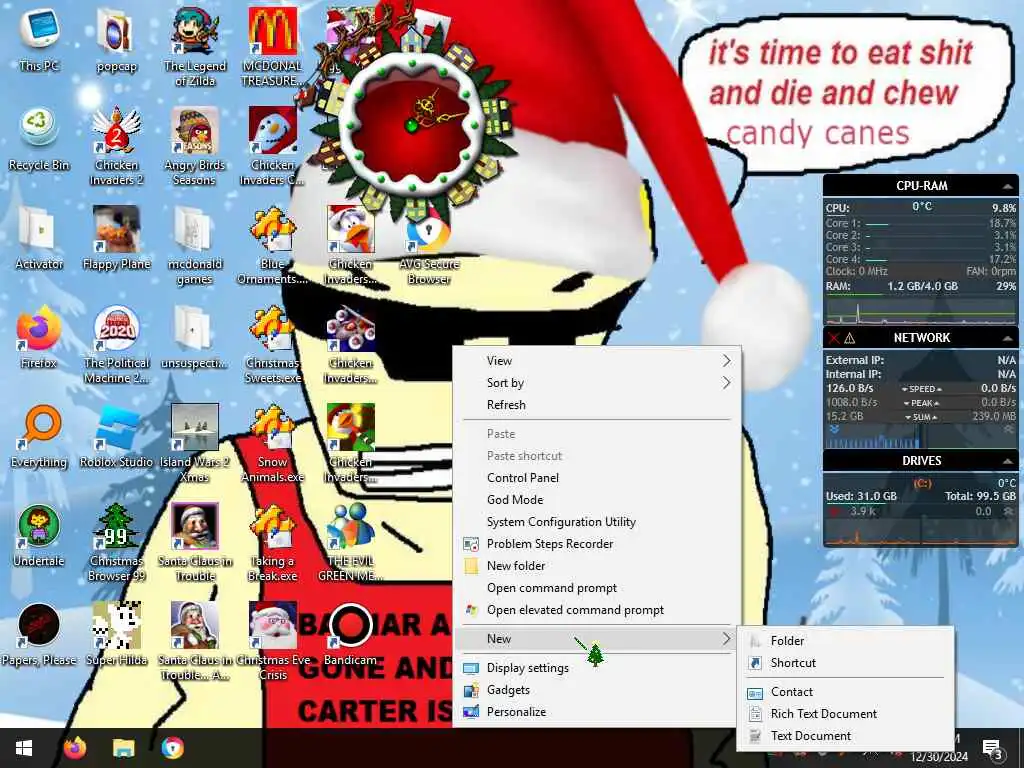Select the mcdonald games folder

(x=195, y=244)
